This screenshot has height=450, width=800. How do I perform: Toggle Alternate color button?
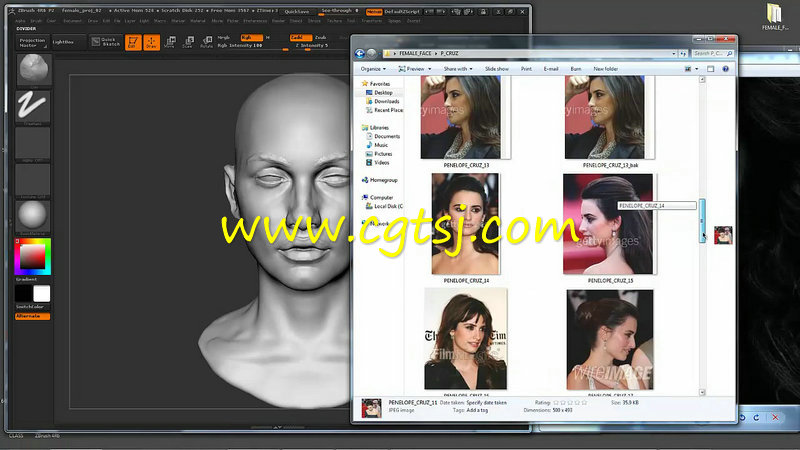pos(33,316)
